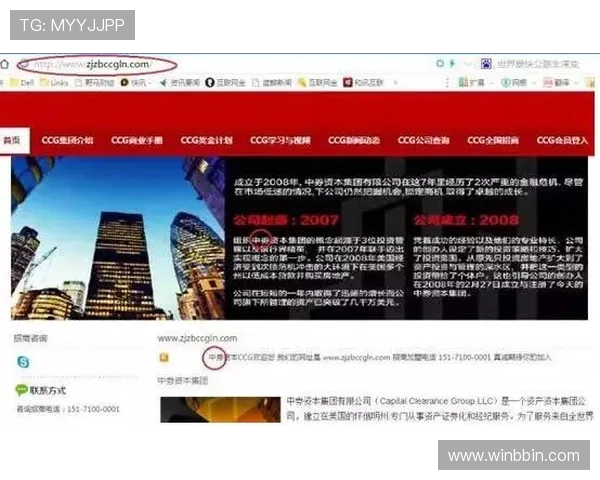Open the bookmark with the black-yellow round icon
Image resolution: width=600 pixels, height=480 pixels.
(136, 82)
